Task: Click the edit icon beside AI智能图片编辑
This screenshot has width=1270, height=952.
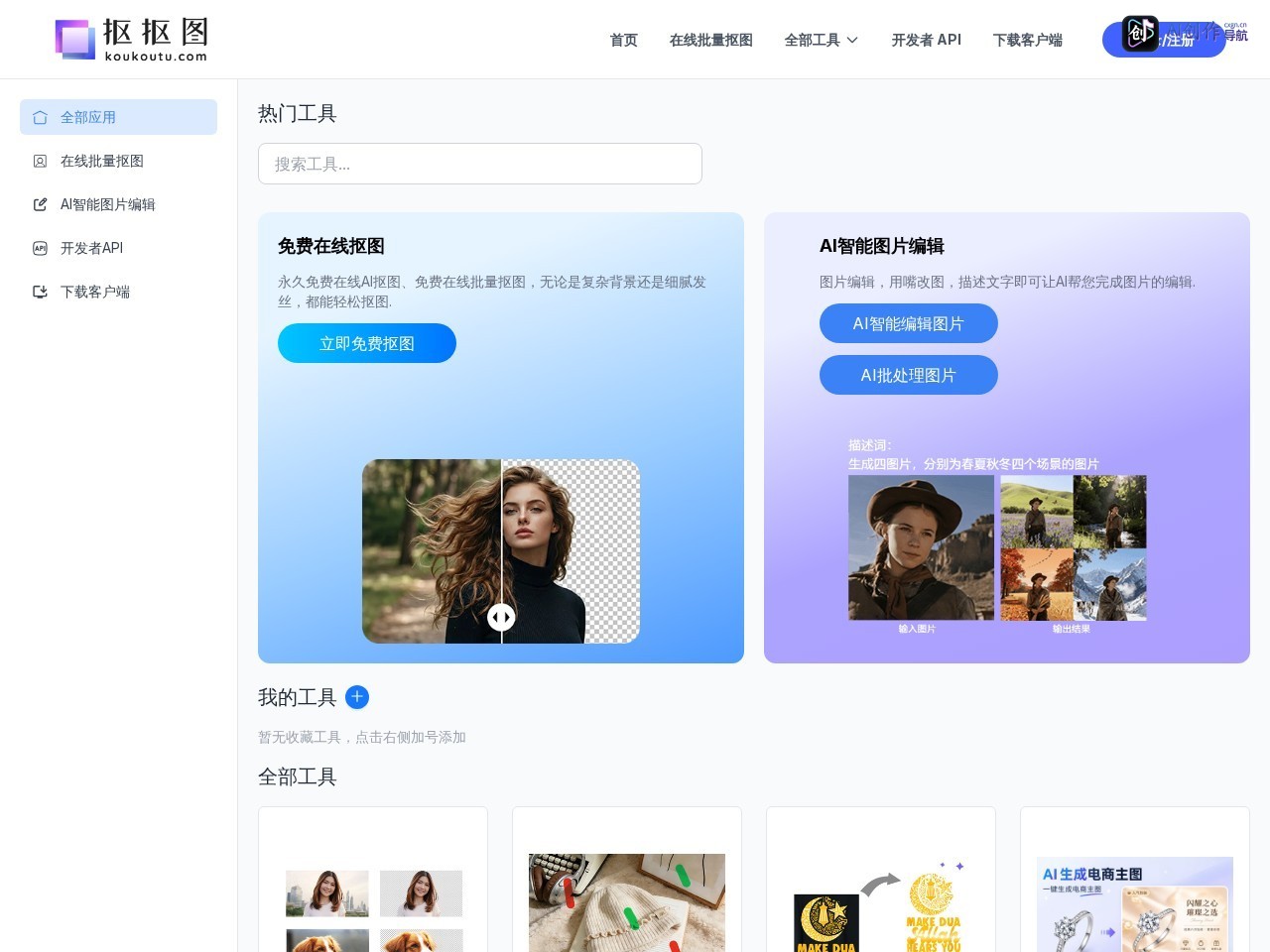Action: [40, 204]
